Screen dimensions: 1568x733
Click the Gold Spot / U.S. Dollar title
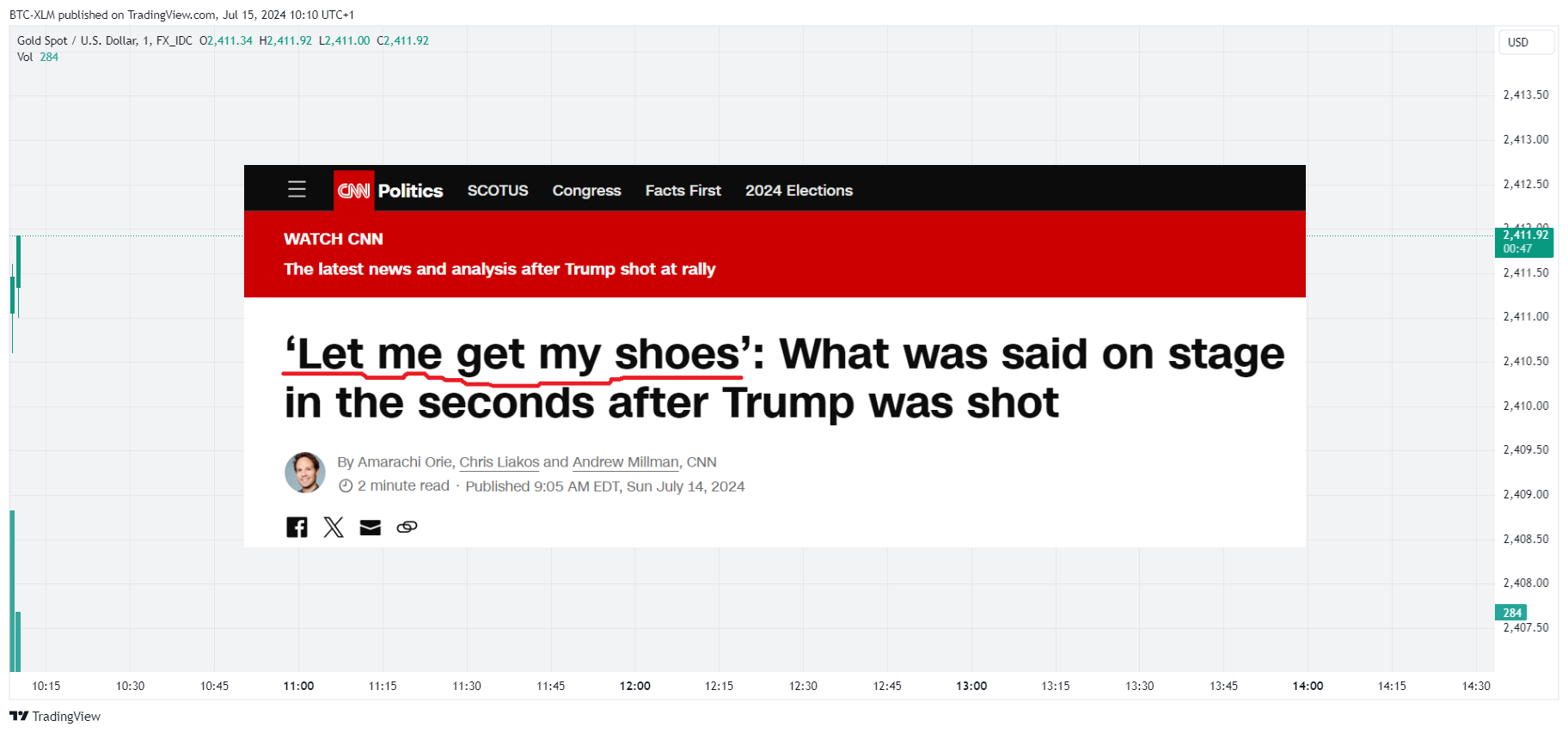click(105, 40)
